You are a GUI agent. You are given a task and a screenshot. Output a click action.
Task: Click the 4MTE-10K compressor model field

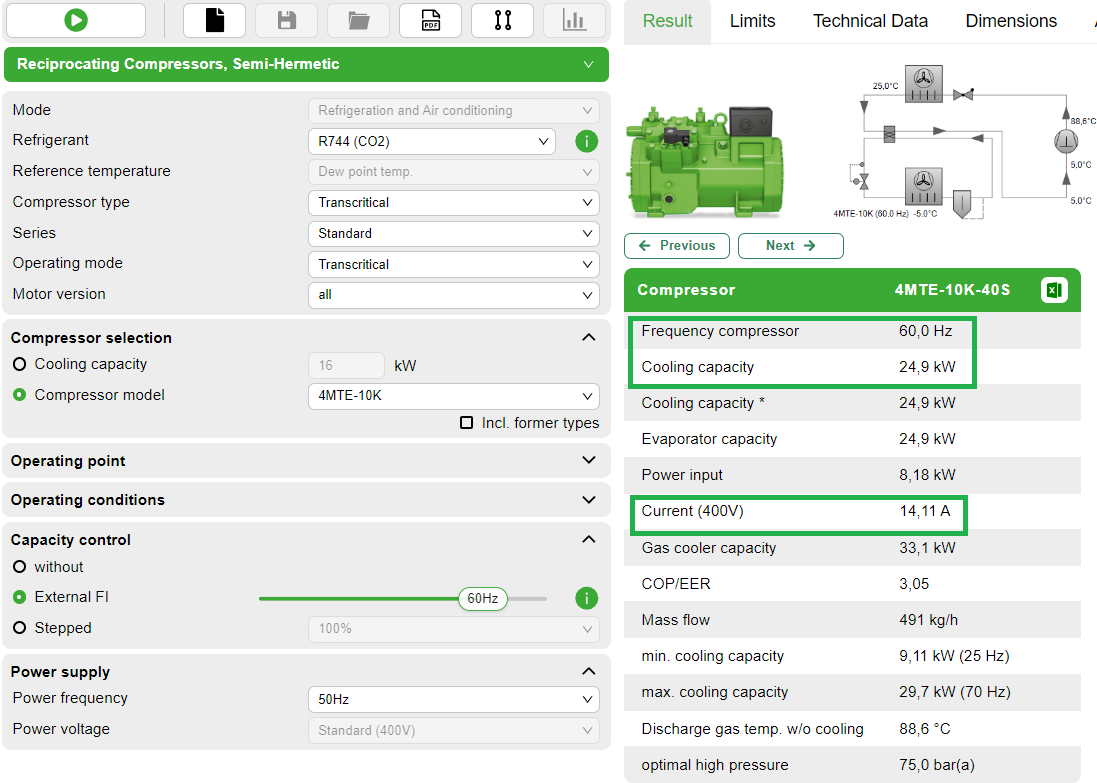(453, 396)
